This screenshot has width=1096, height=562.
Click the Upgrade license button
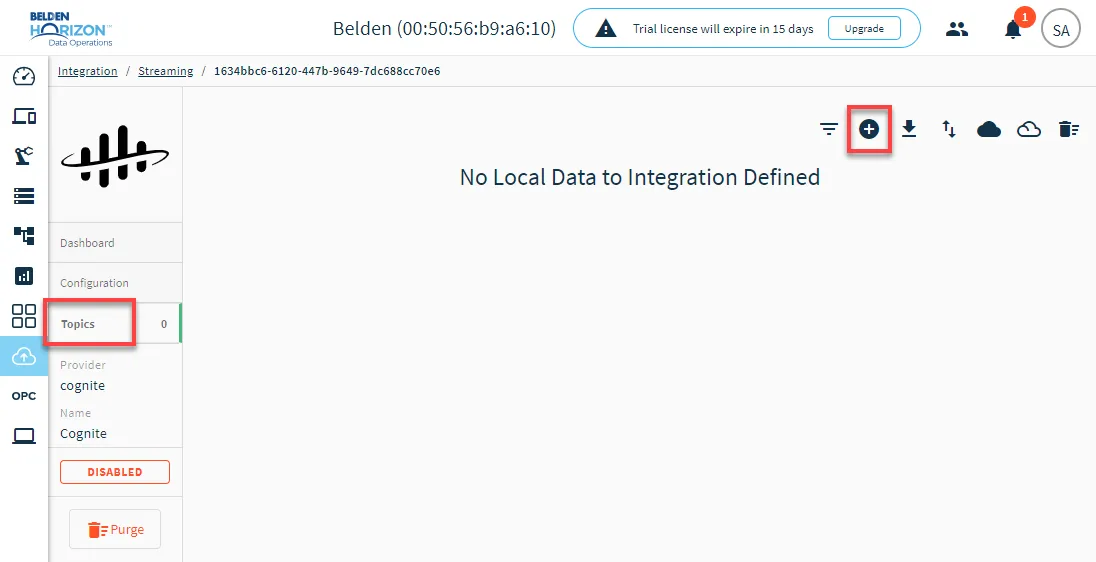864,29
